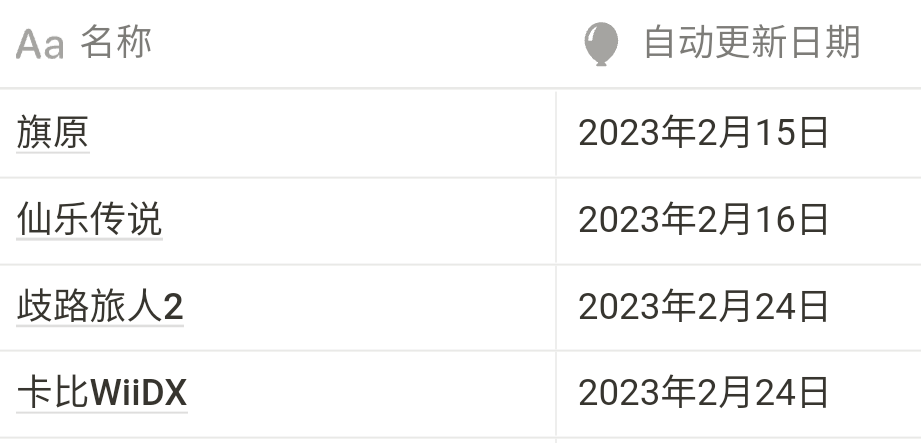Click the balloon icon beside 自动更新日期
The image size is (921, 443).
(x=600, y=44)
